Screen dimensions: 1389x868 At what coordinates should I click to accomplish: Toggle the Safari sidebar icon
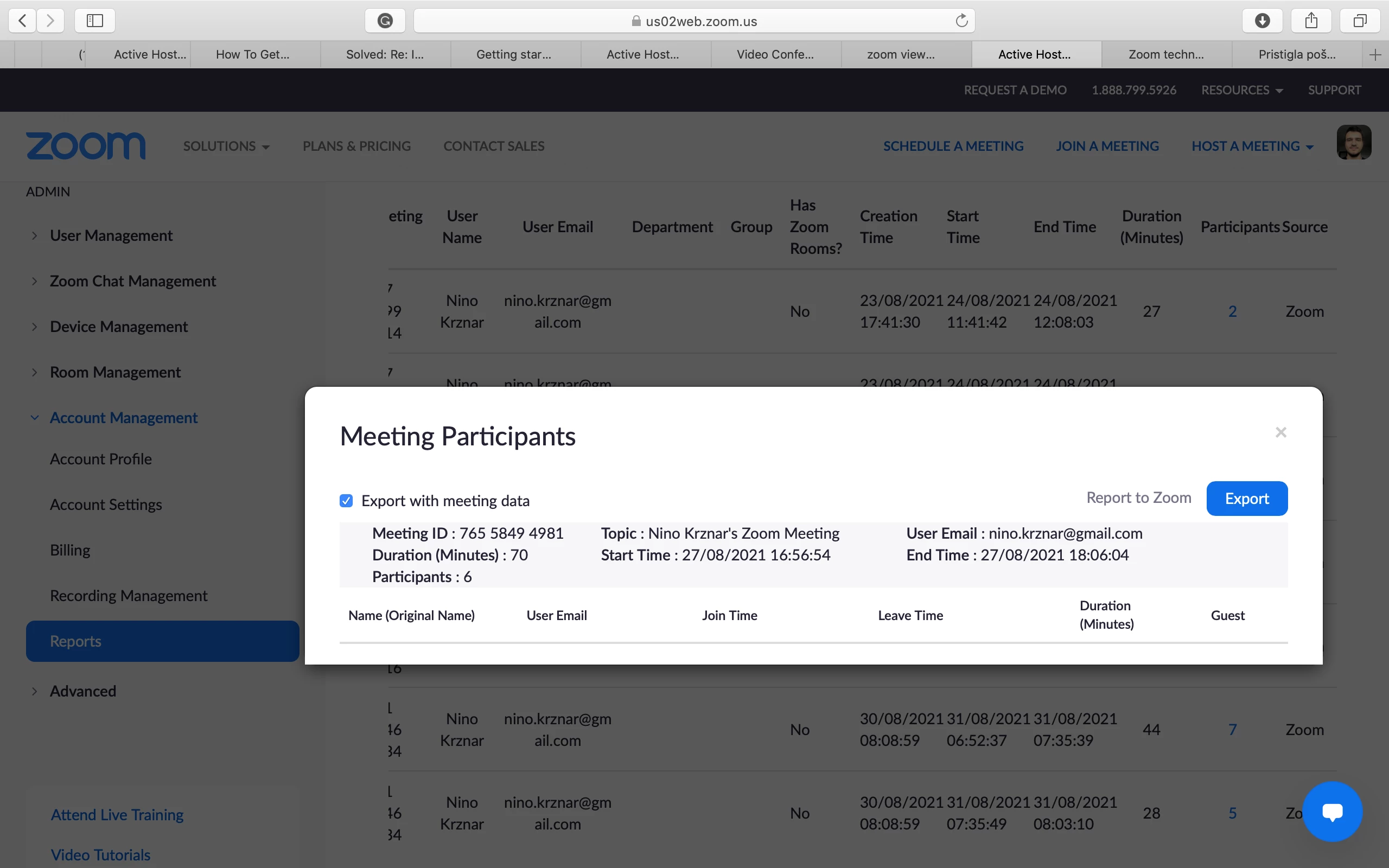95,21
